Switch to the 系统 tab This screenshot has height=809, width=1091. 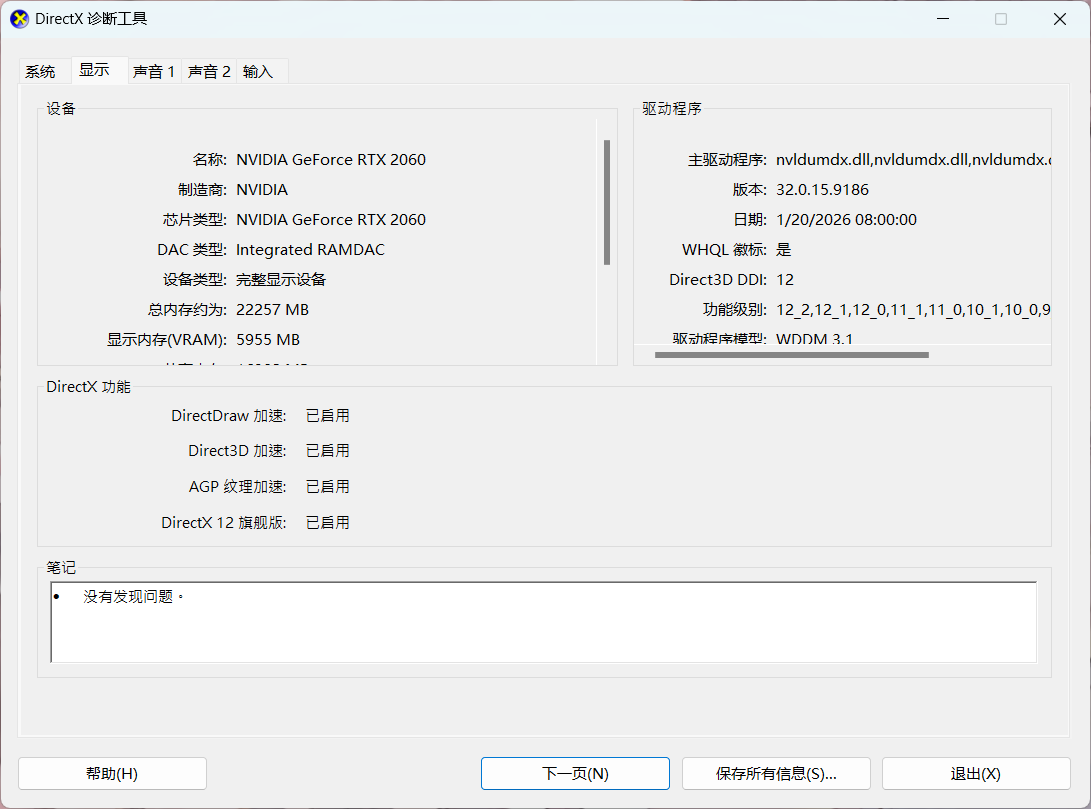[x=42, y=71]
